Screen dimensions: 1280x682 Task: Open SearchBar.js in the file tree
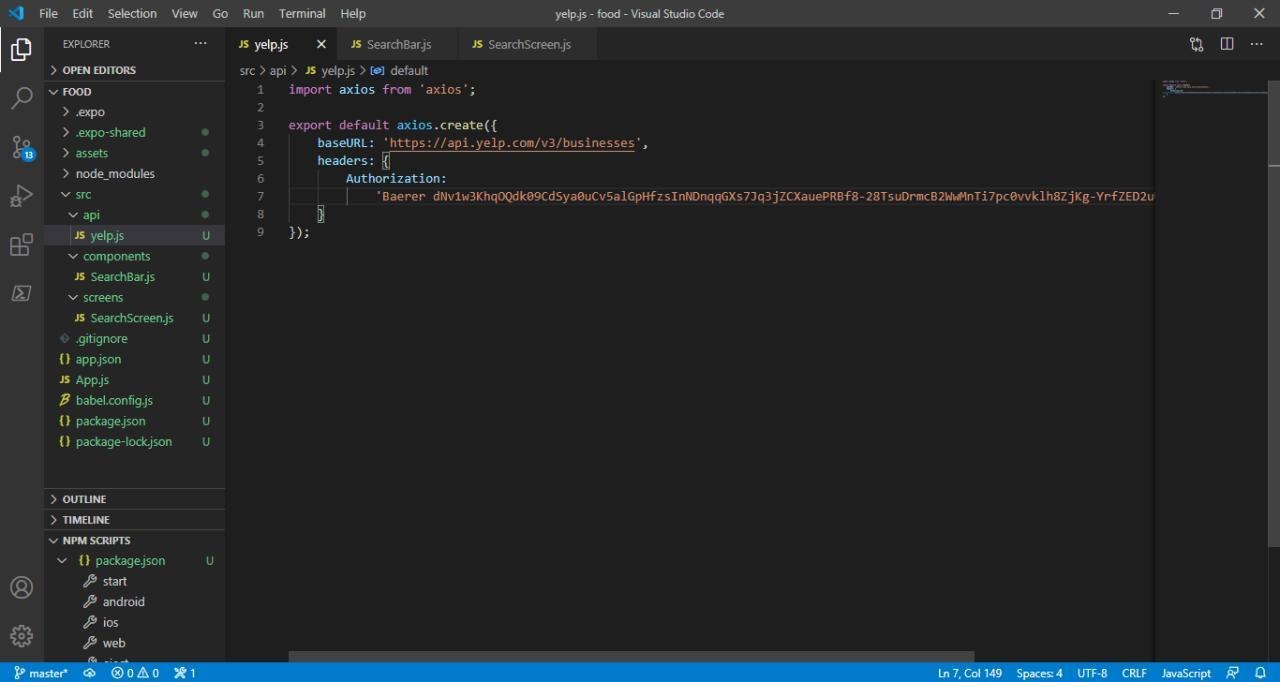tap(135, 277)
